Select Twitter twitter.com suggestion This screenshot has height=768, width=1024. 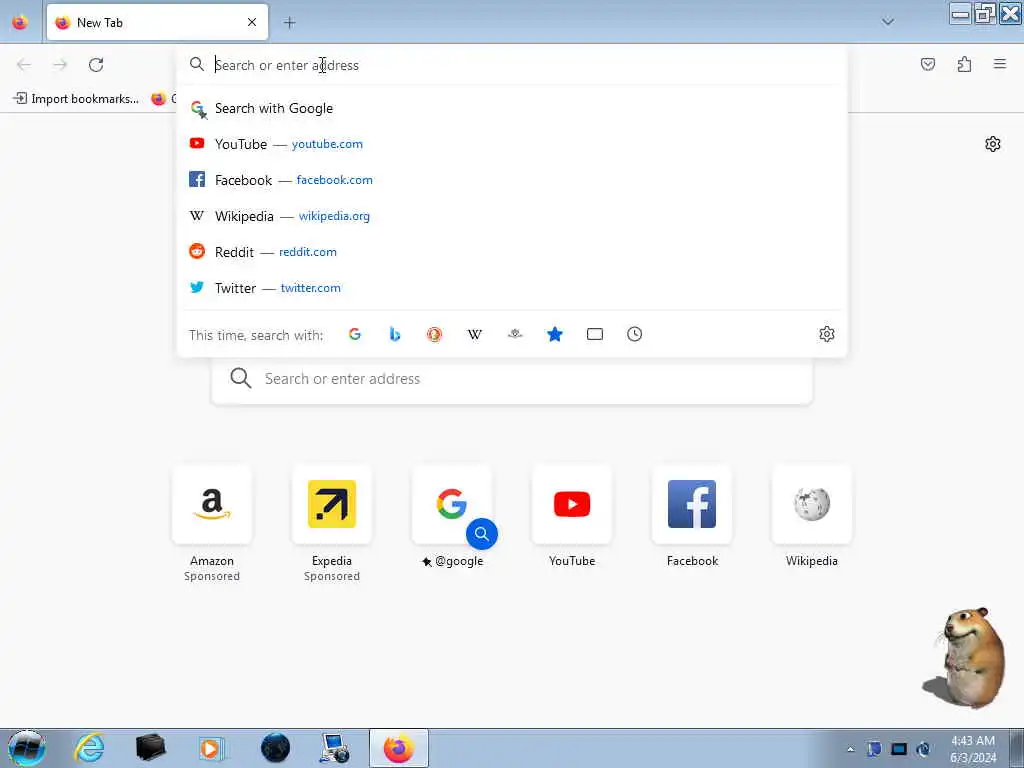(x=512, y=288)
